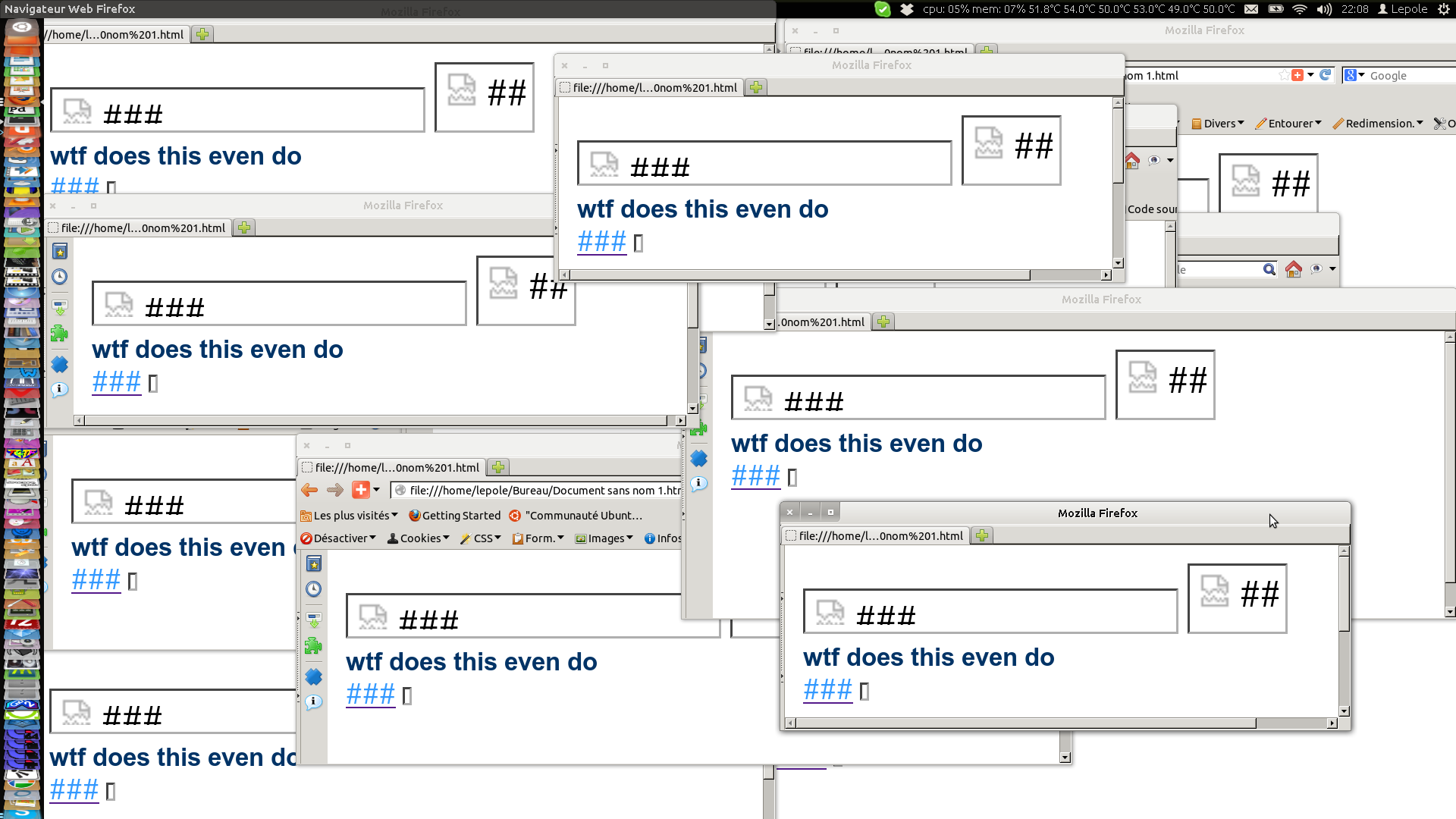Click the orange back arrow button
The height and width of the screenshot is (819, 1456).
point(309,490)
